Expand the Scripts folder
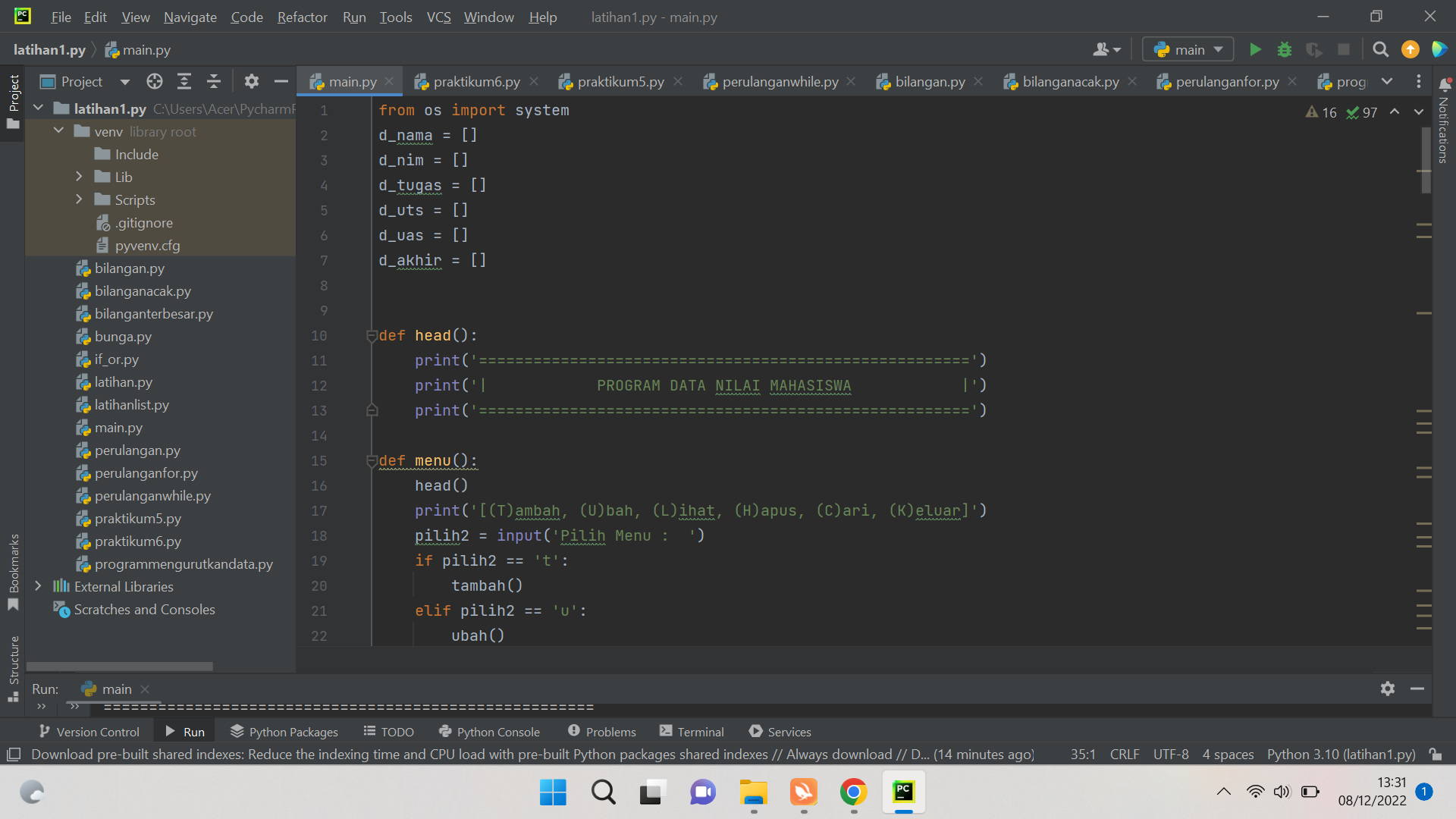Image resolution: width=1456 pixels, height=819 pixels. coord(79,199)
